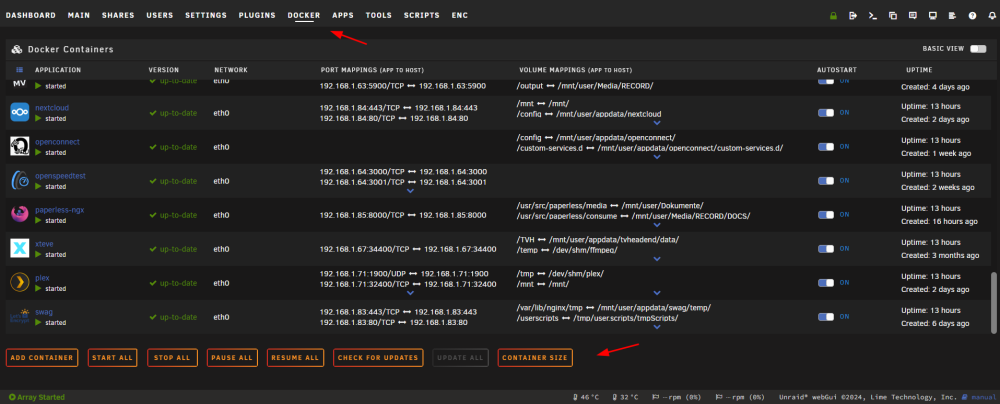1000x404 pixels.
Task: Toggle autostart for xteve
Action: pos(826,249)
